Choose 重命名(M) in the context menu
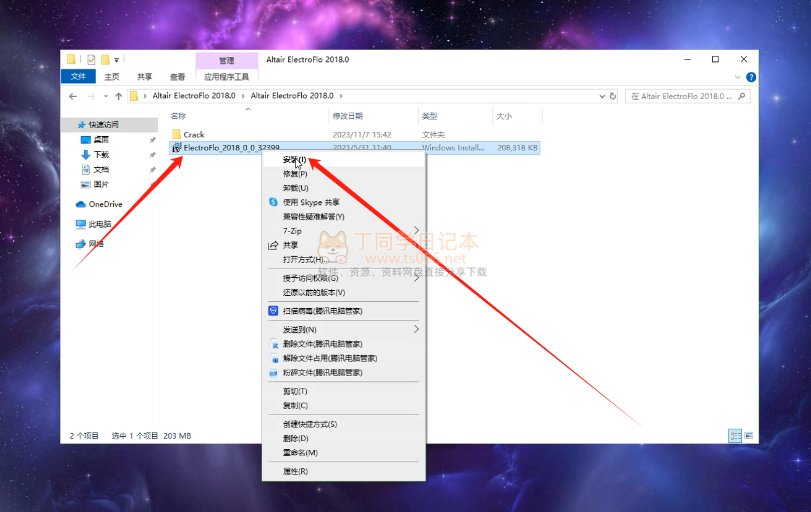 pos(344,453)
